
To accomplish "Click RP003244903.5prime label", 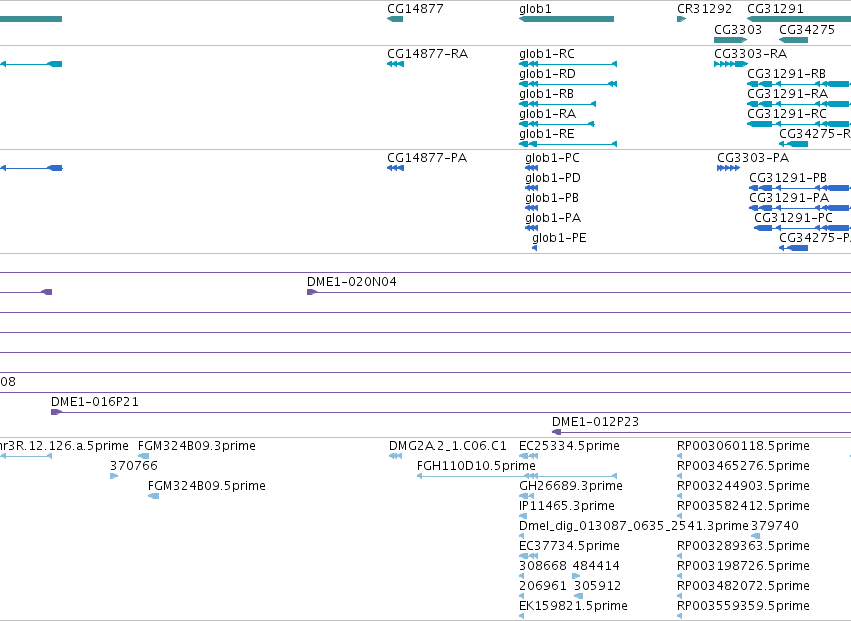I will (x=744, y=486).
